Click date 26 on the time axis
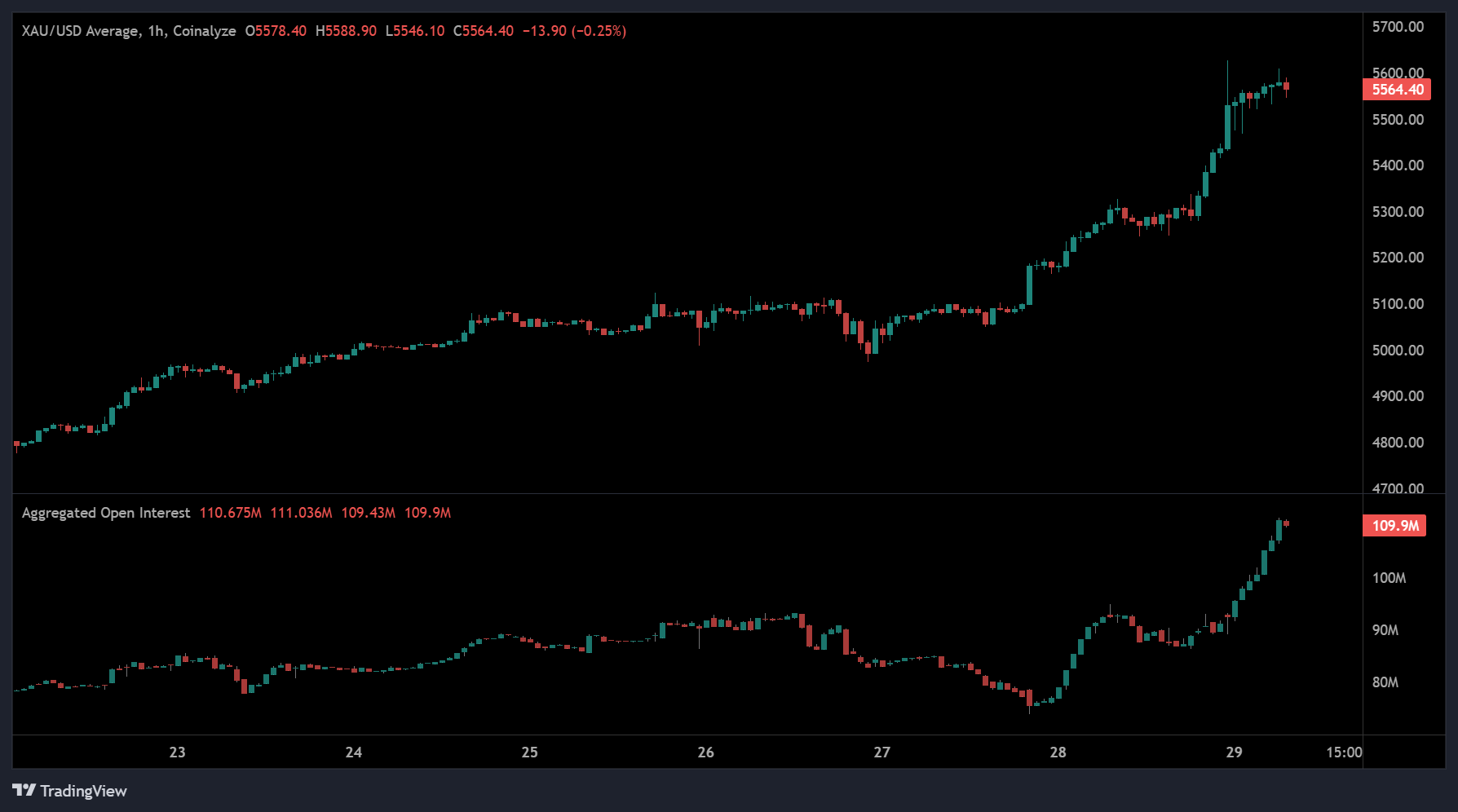This screenshot has height=812, width=1458. (705, 752)
